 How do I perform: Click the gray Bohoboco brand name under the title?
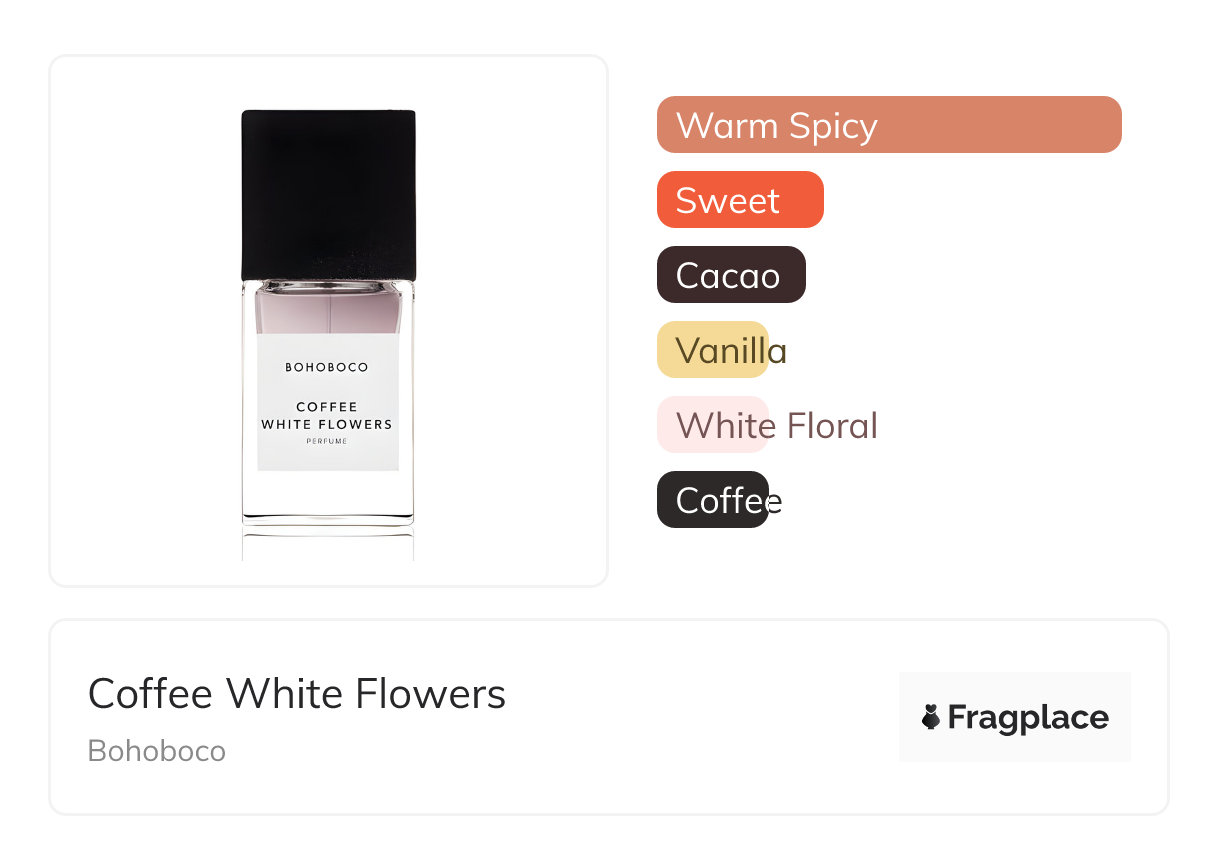pyautogui.click(x=157, y=751)
